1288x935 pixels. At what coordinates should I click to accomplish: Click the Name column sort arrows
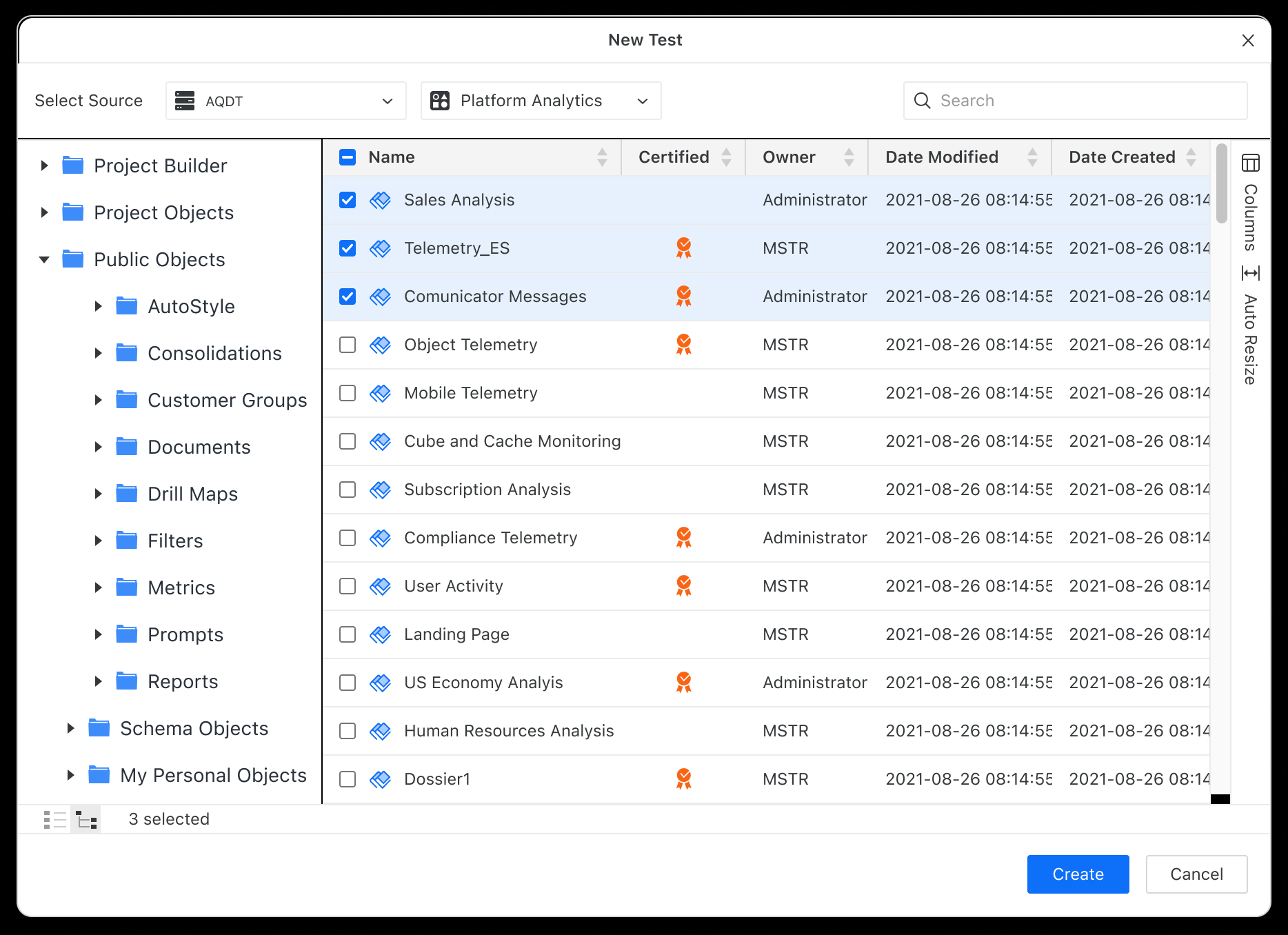click(x=602, y=157)
